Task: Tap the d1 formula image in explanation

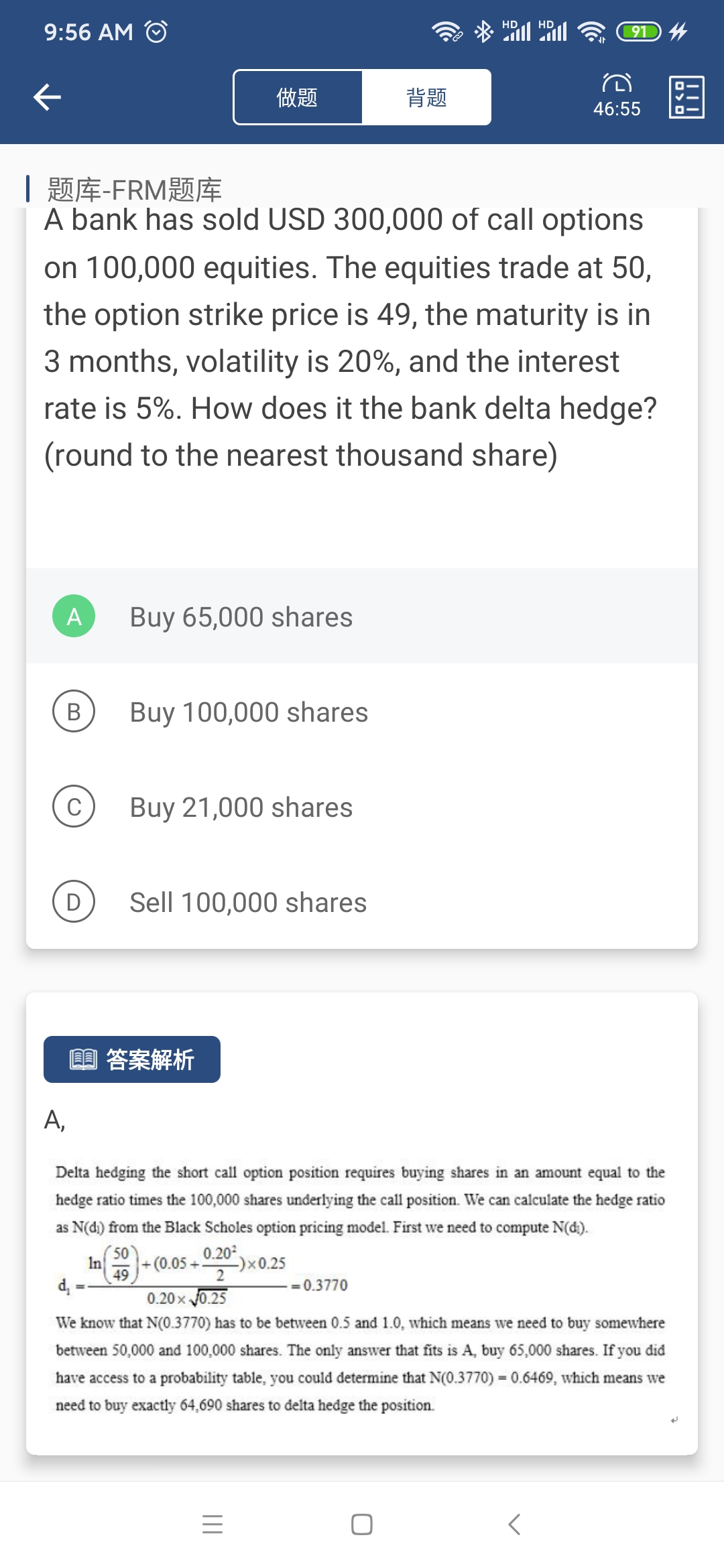Action: click(202, 1277)
